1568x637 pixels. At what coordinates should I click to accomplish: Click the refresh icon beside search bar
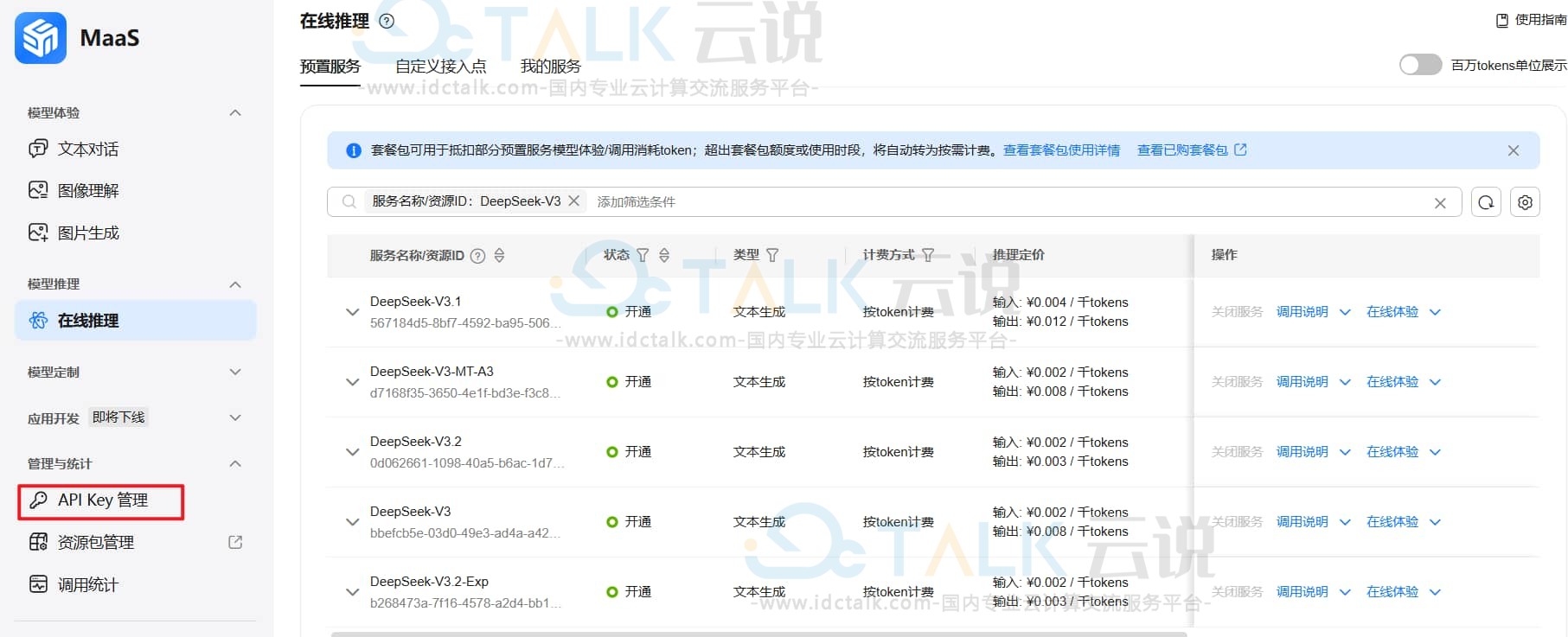[1486, 202]
